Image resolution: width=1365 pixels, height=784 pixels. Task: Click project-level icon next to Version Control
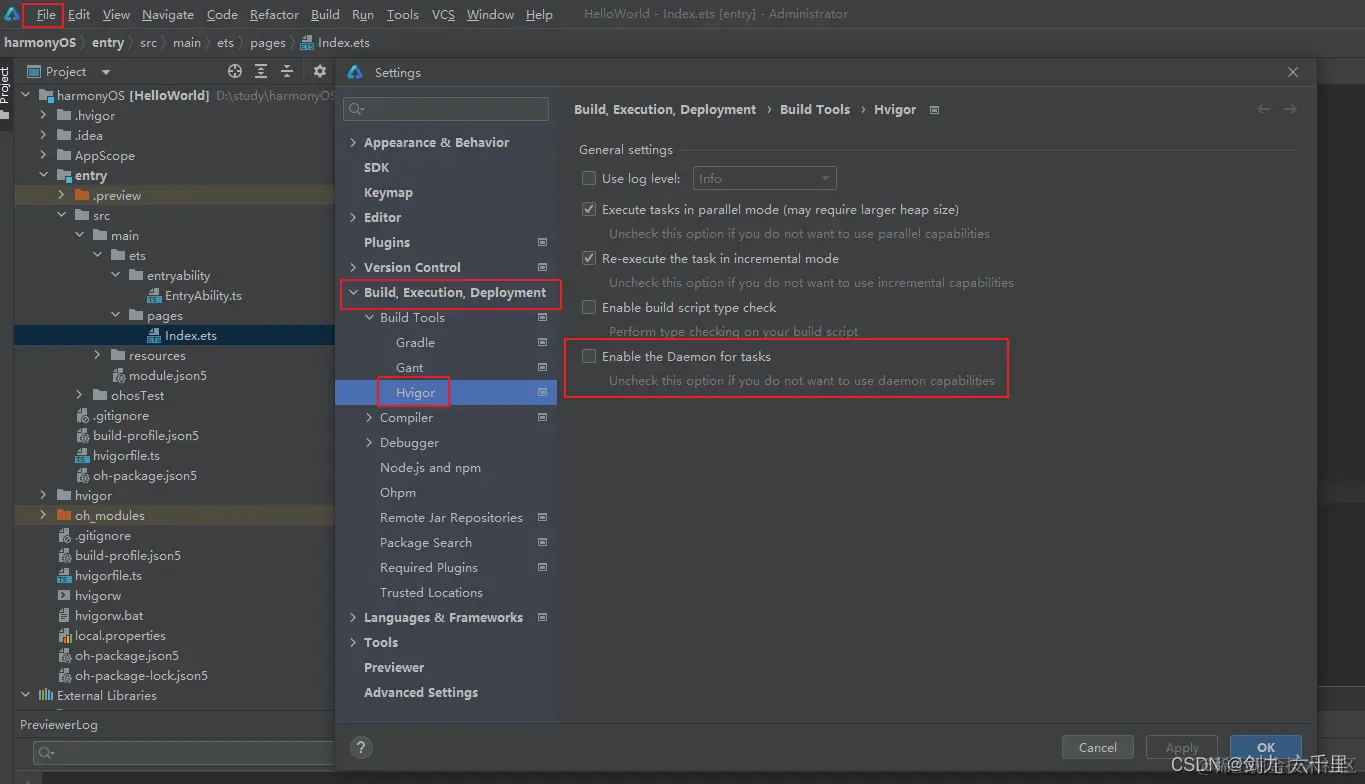click(x=543, y=267)
